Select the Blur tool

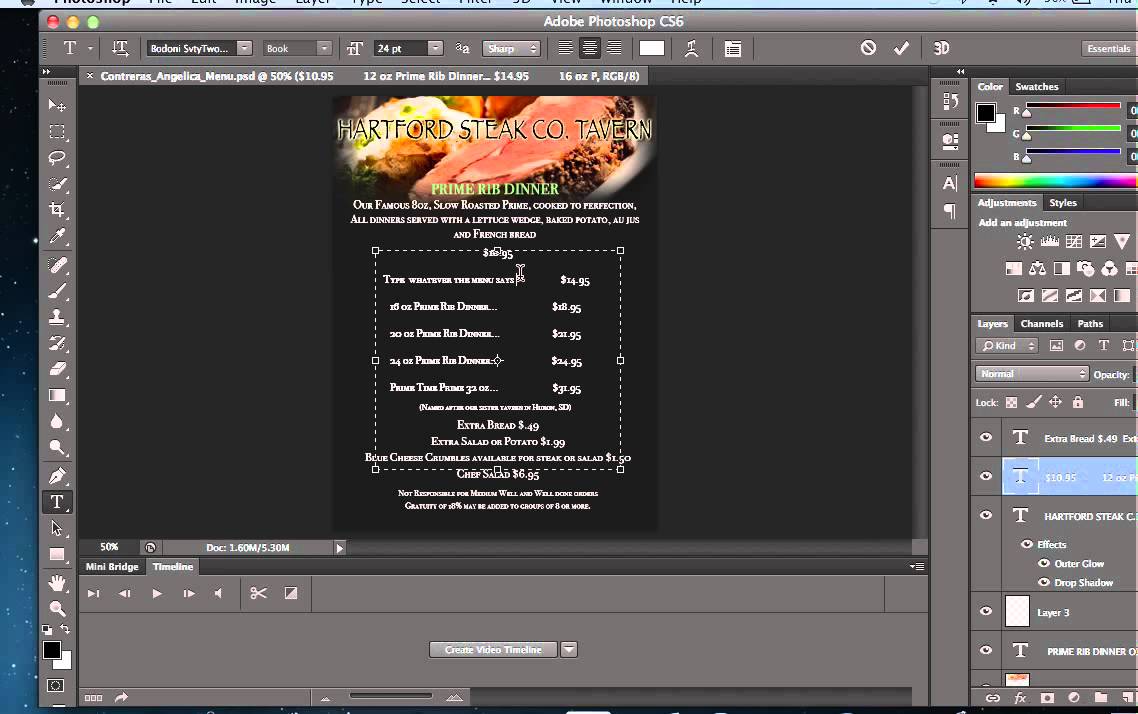pyautogui.click(x=57, y=422)
